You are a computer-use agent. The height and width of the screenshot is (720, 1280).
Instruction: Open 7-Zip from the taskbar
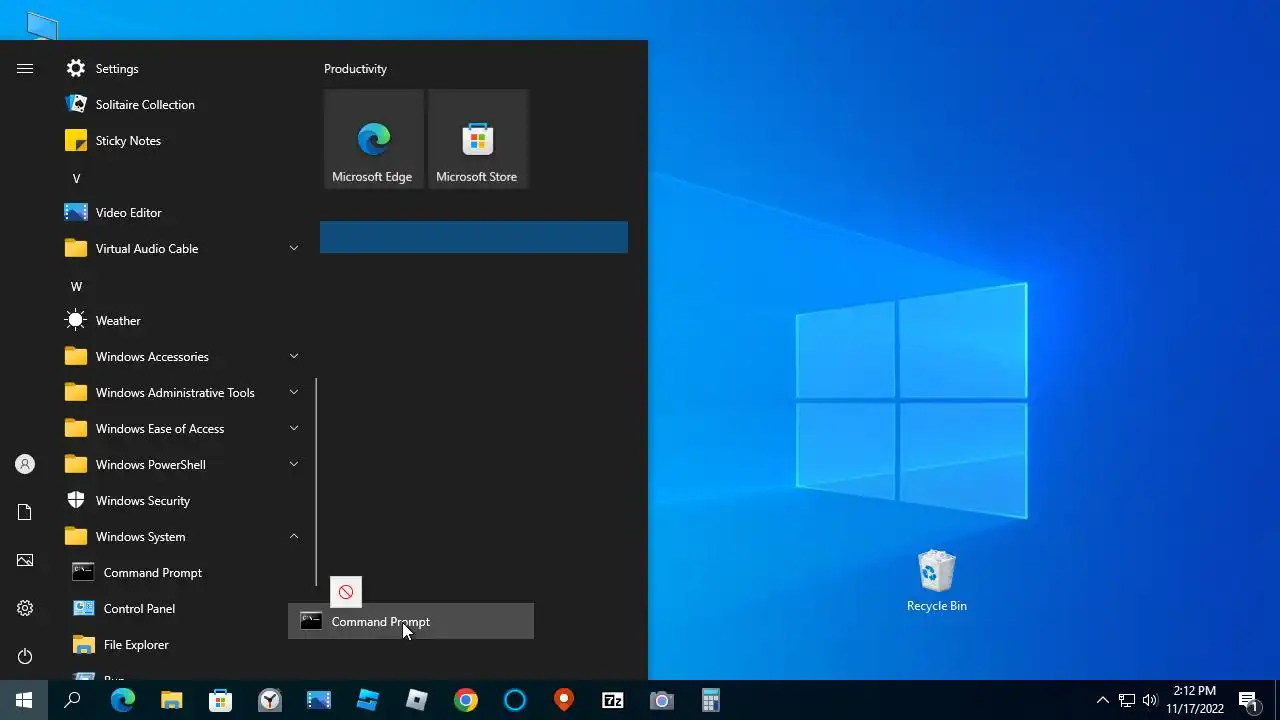pyautogui.click(x=613, y=700)
